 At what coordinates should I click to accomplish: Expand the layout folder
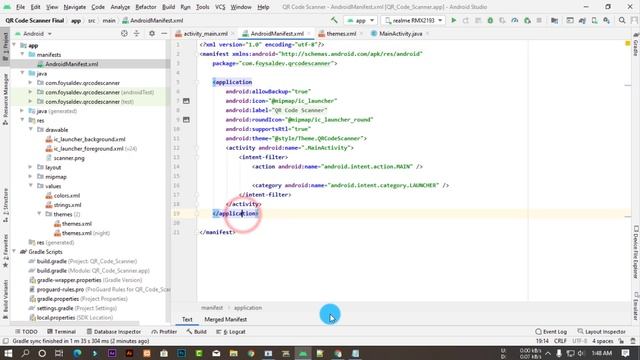pos(31,167)
